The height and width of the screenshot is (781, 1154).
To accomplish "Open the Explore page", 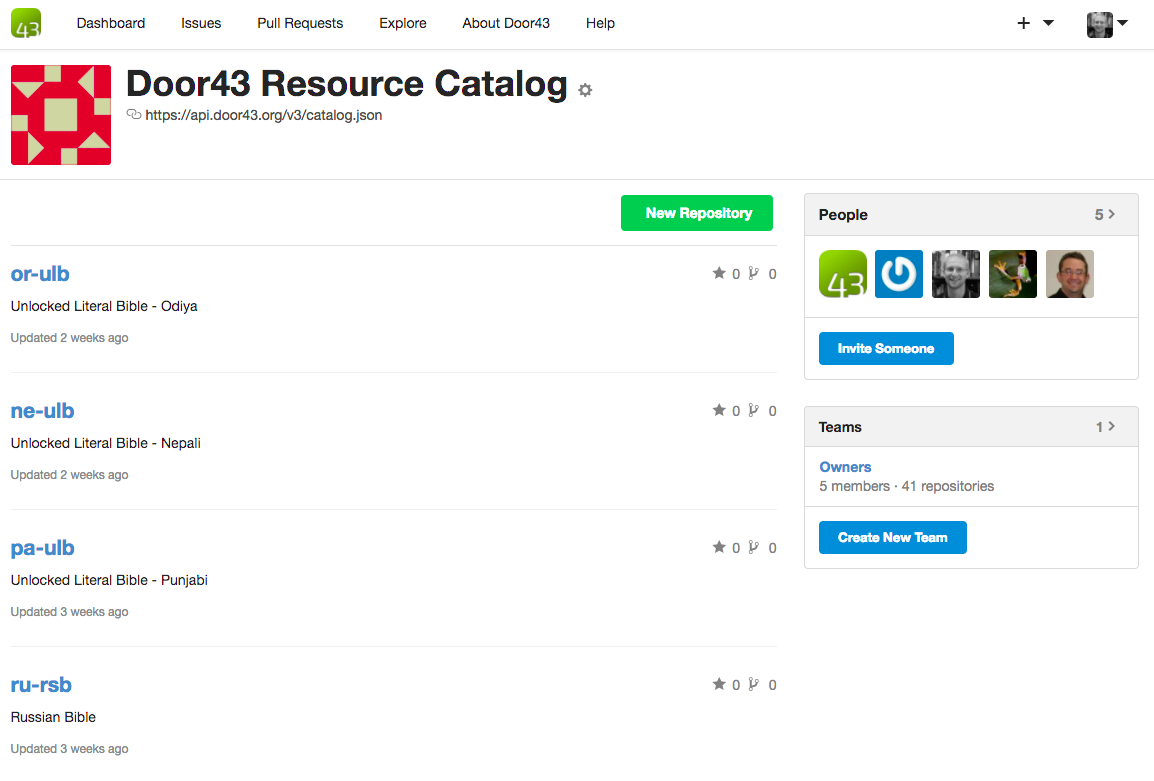I will point(403,24).
